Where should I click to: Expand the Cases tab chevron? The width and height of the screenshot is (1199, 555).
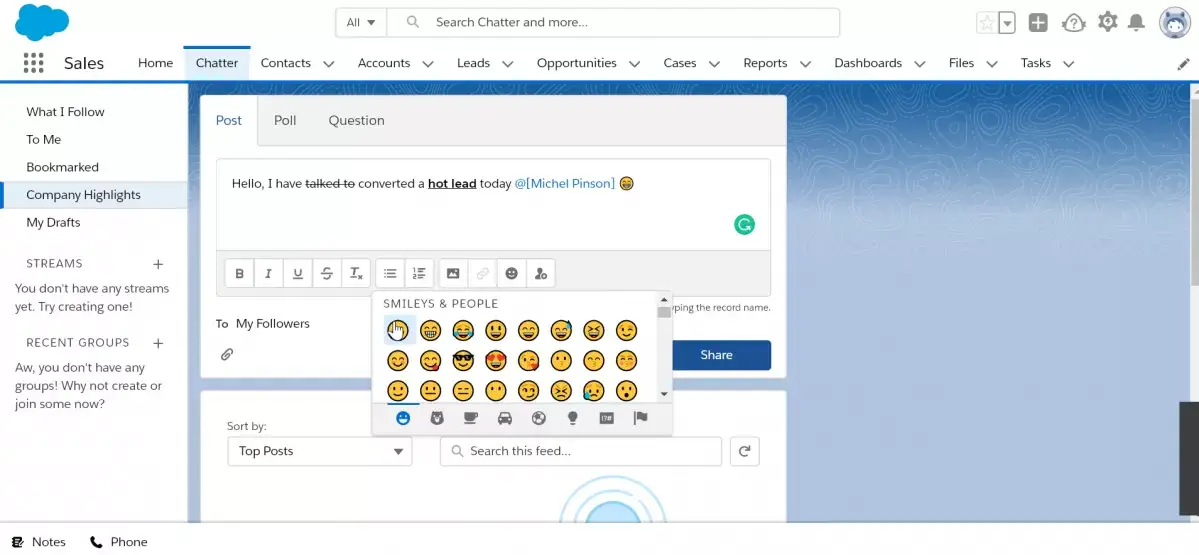(x=714, y=64)
